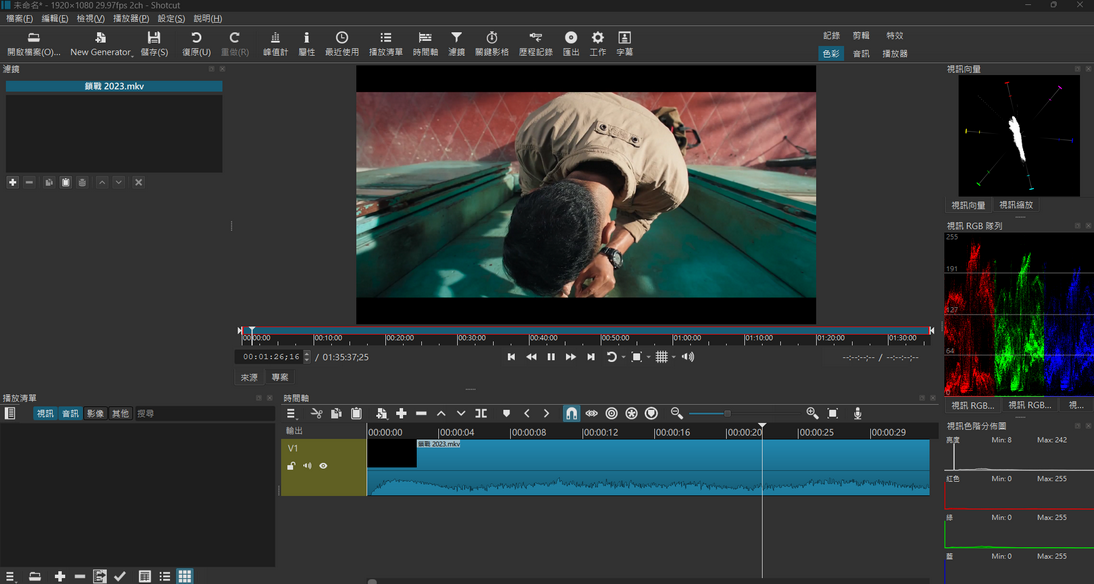Toggle ripple mode concentric-circle icon
This screenshot has width=1094, height=584.
coord(611,414)
